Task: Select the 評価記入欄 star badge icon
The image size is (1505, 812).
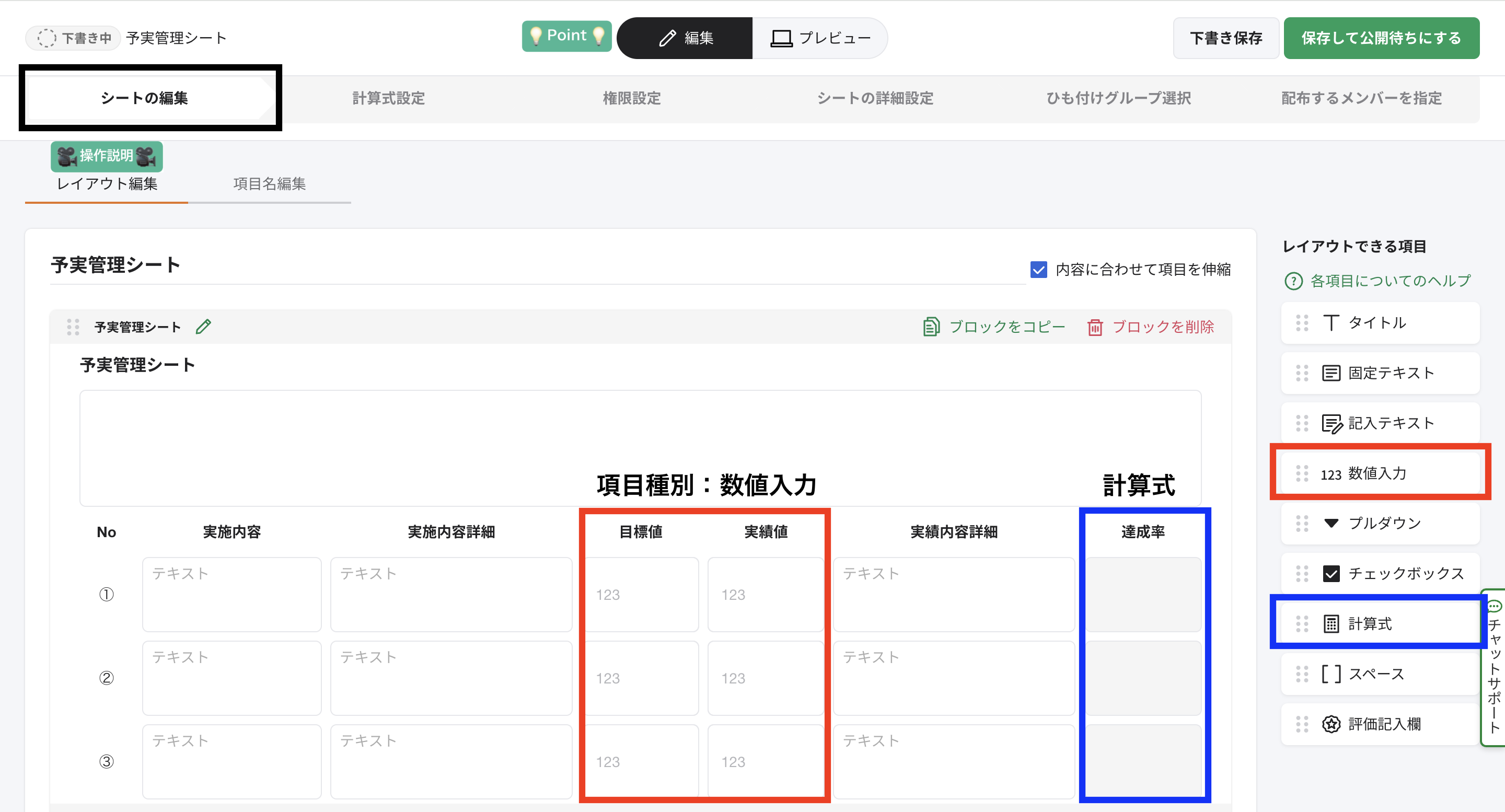Action: point(1331,724)
